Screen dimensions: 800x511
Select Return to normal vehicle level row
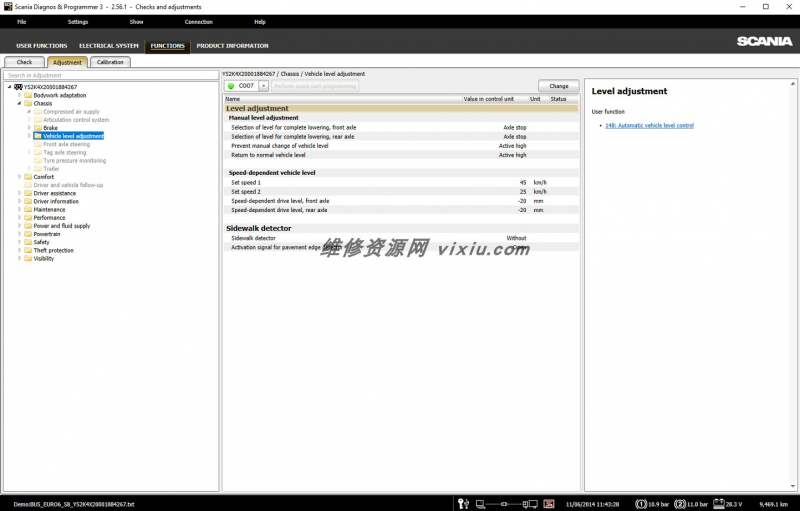(401, 155)
